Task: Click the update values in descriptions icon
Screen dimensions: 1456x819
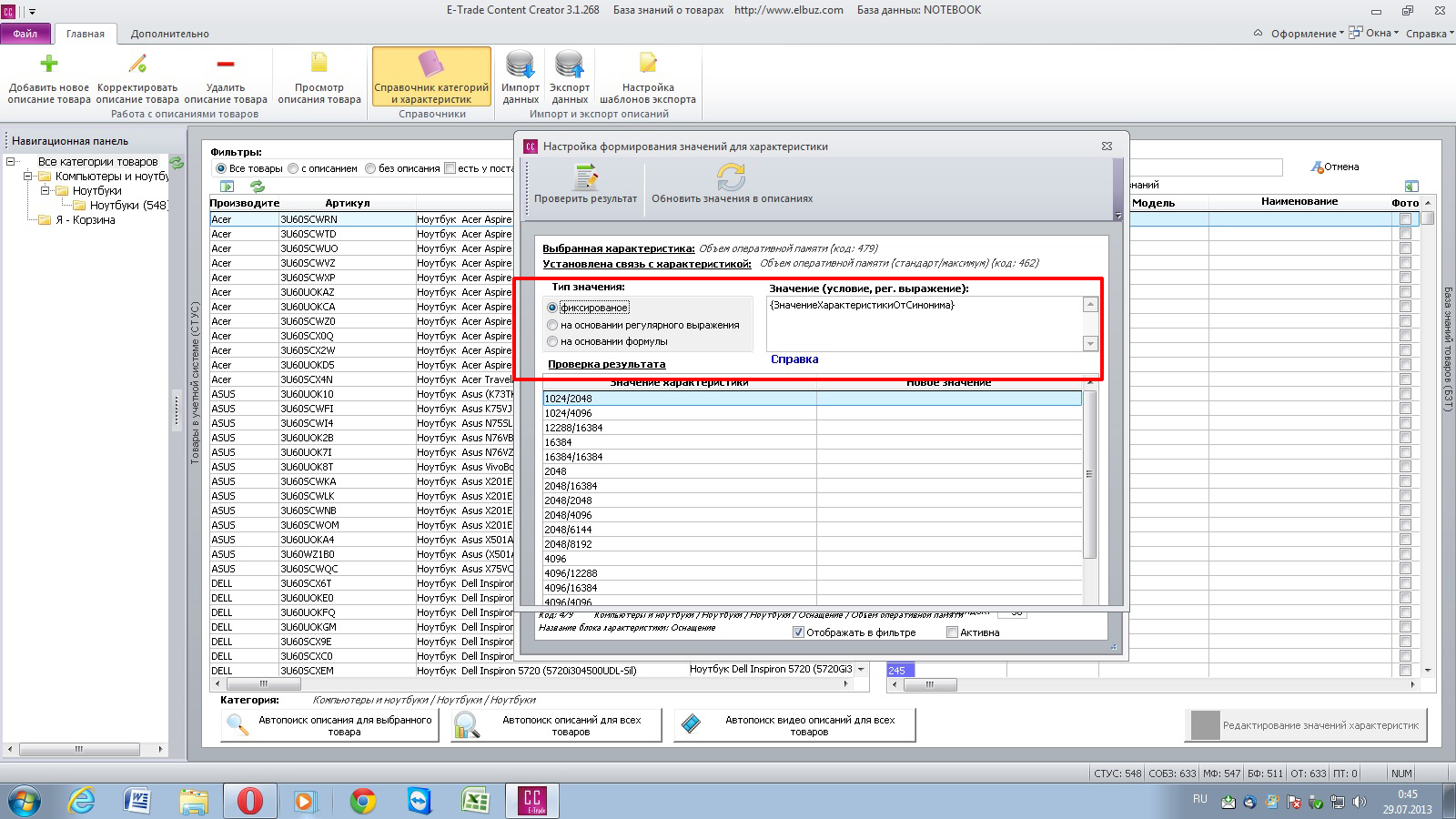Action: coord(731,177)
